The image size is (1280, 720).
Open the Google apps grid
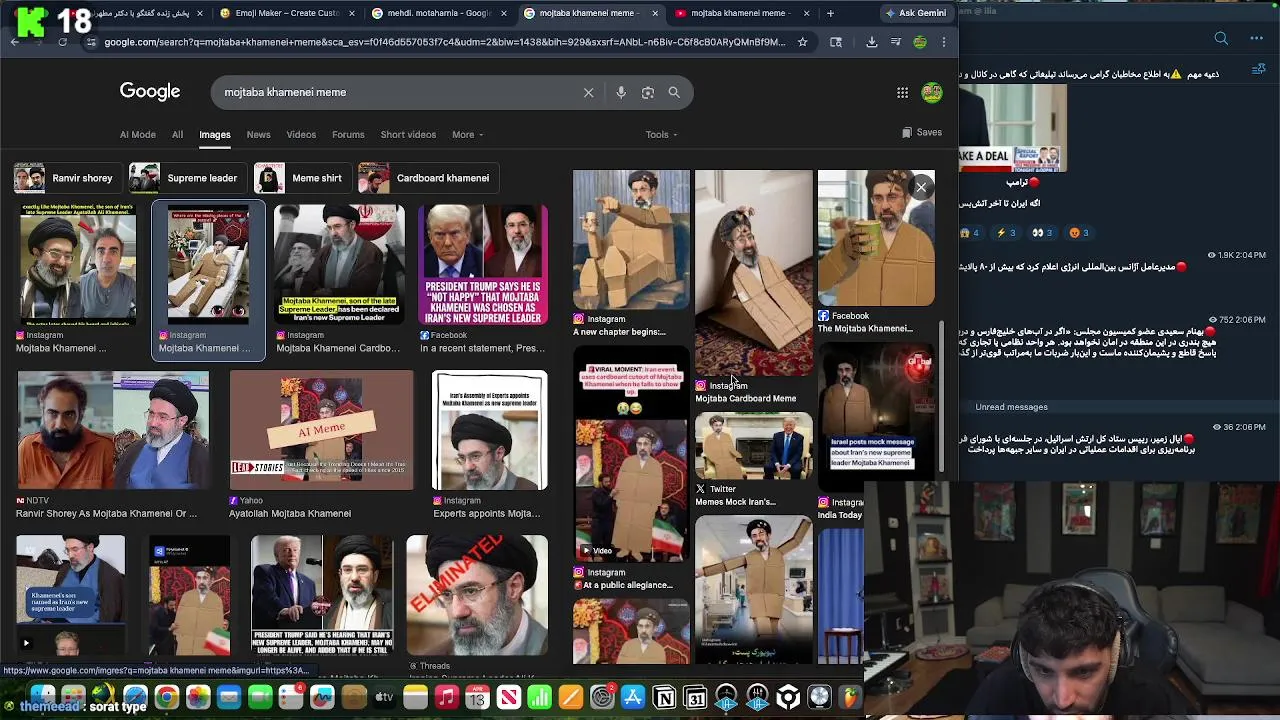click(x=902, y=92)
